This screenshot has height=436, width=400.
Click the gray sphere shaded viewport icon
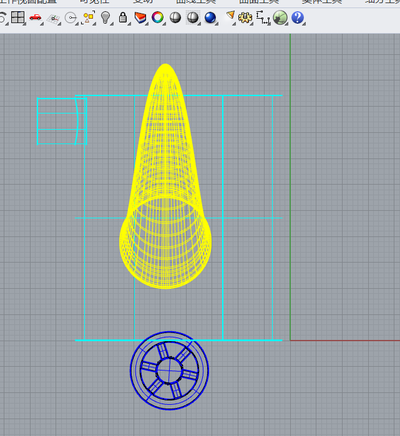175,17
